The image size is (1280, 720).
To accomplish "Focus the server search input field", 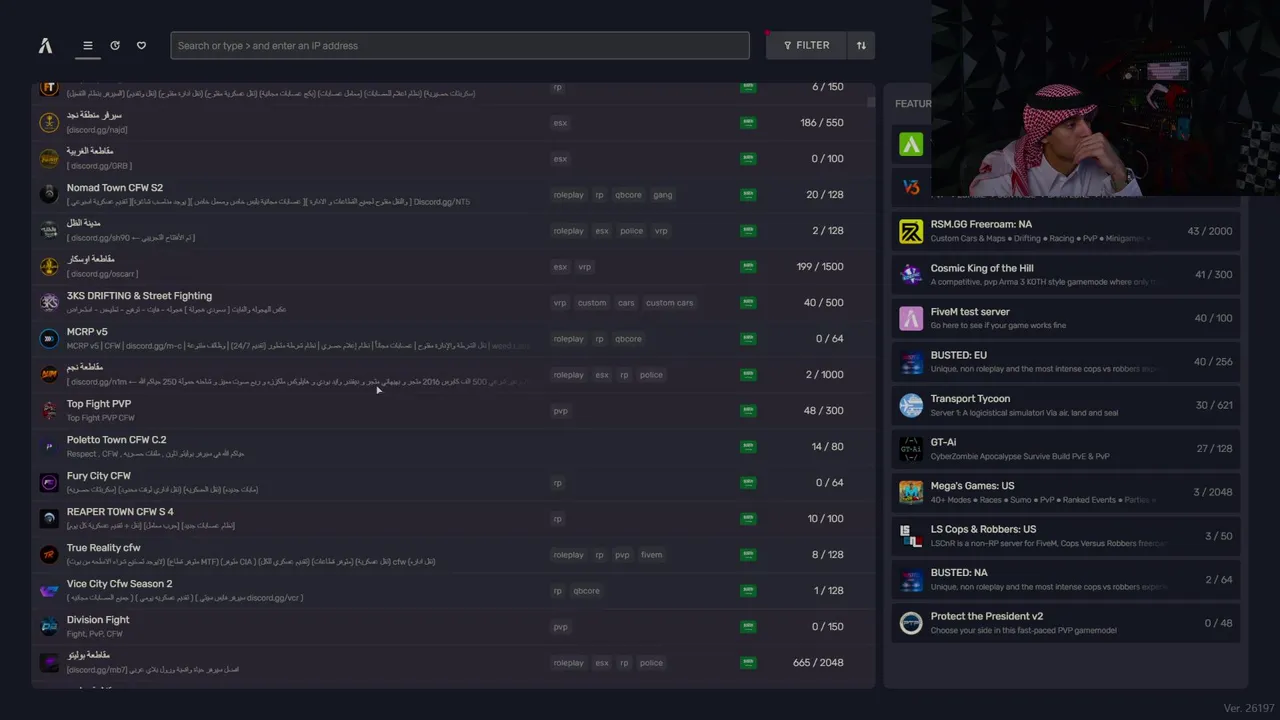I will pyautogui.click(x=460, y=45).
